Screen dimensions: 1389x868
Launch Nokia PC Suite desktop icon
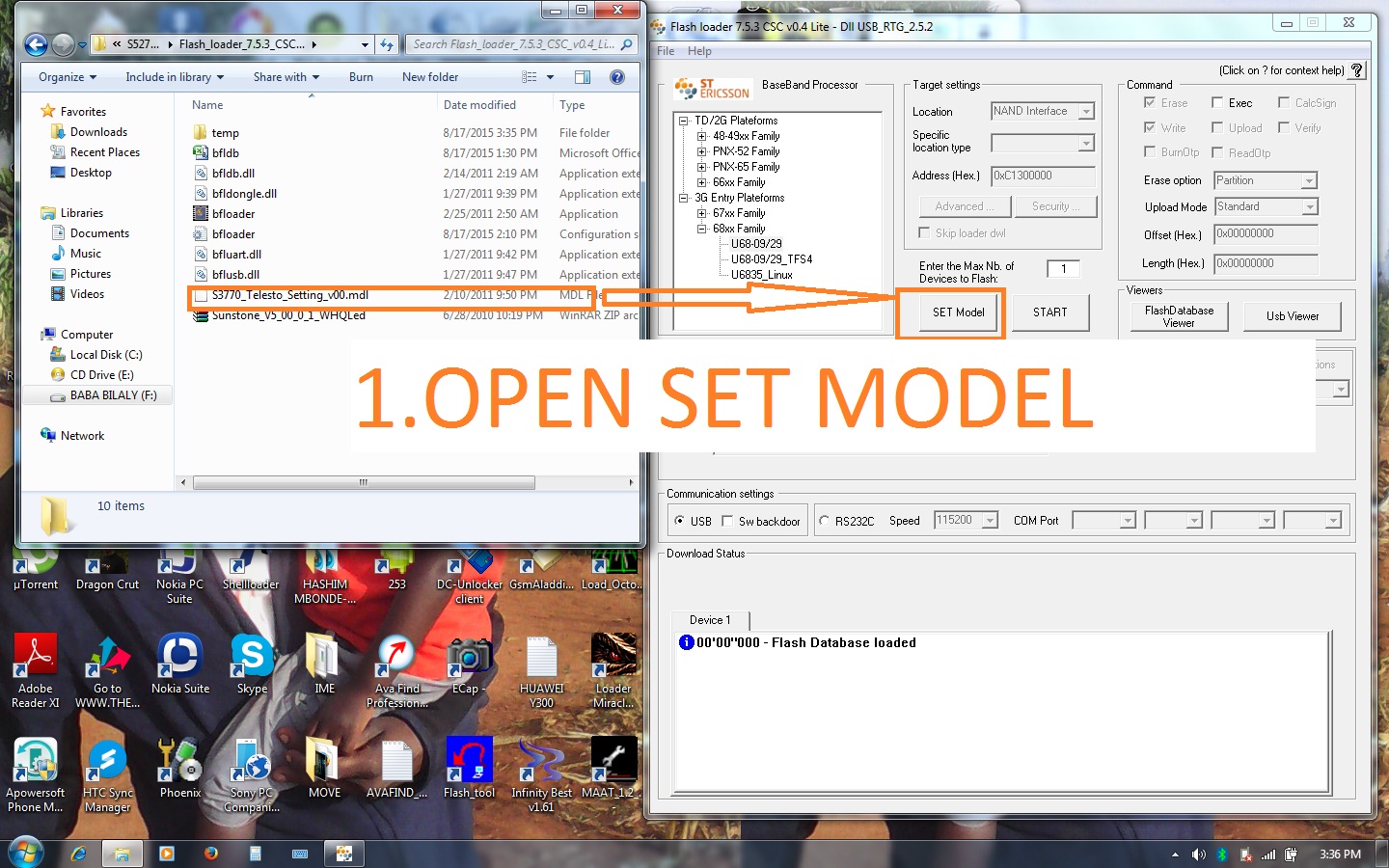[179, 577]
